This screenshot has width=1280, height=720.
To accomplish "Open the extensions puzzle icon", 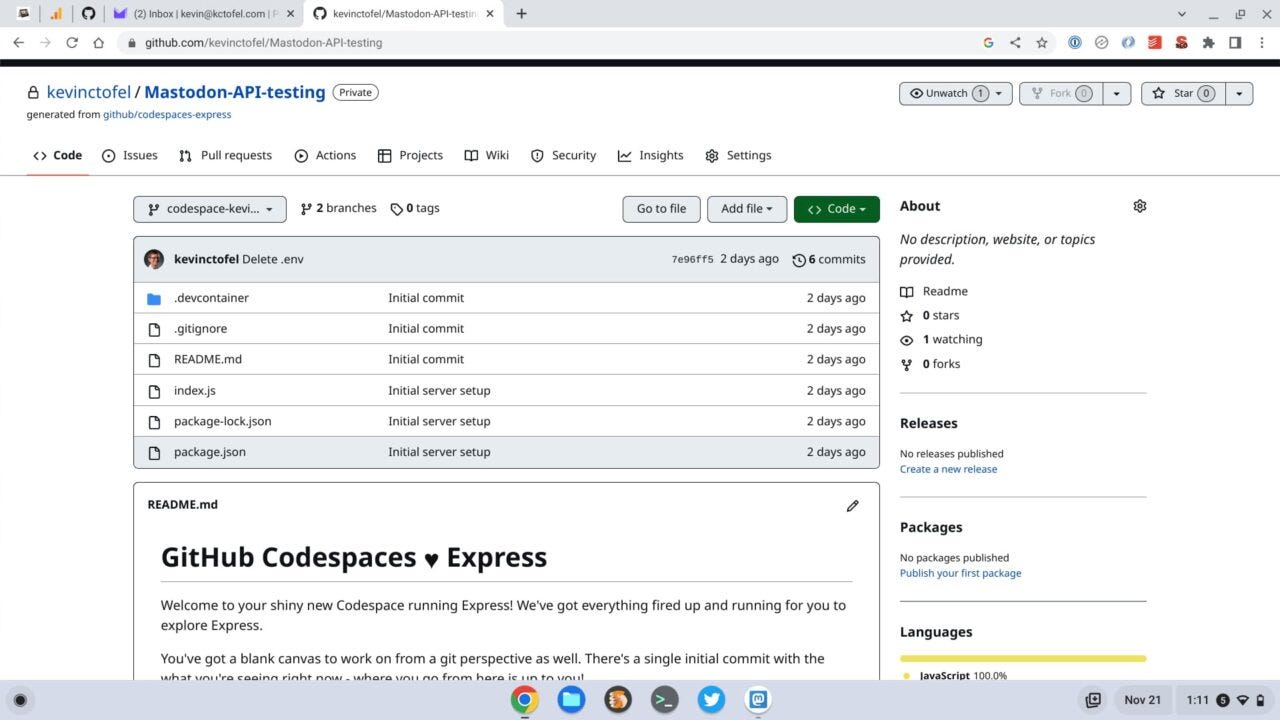I will (x=1208, y=42).
